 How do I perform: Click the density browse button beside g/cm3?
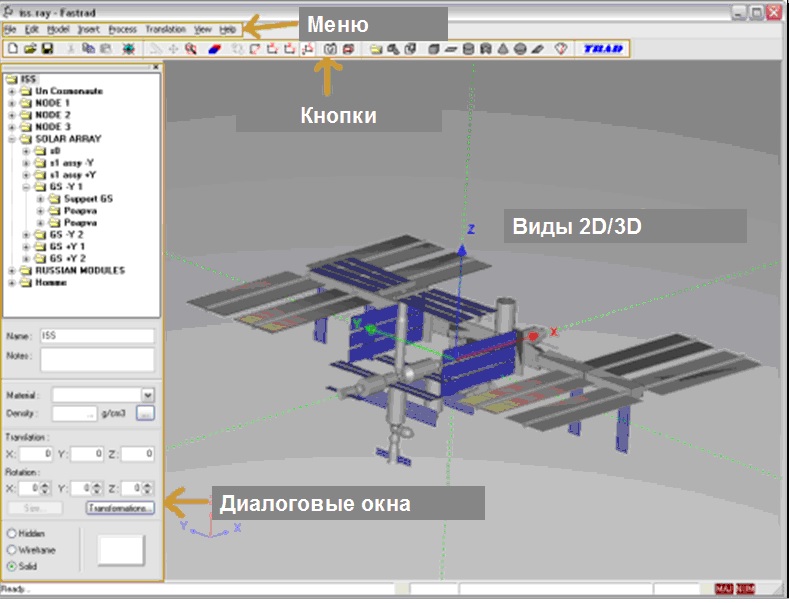(x=144, y=412)
